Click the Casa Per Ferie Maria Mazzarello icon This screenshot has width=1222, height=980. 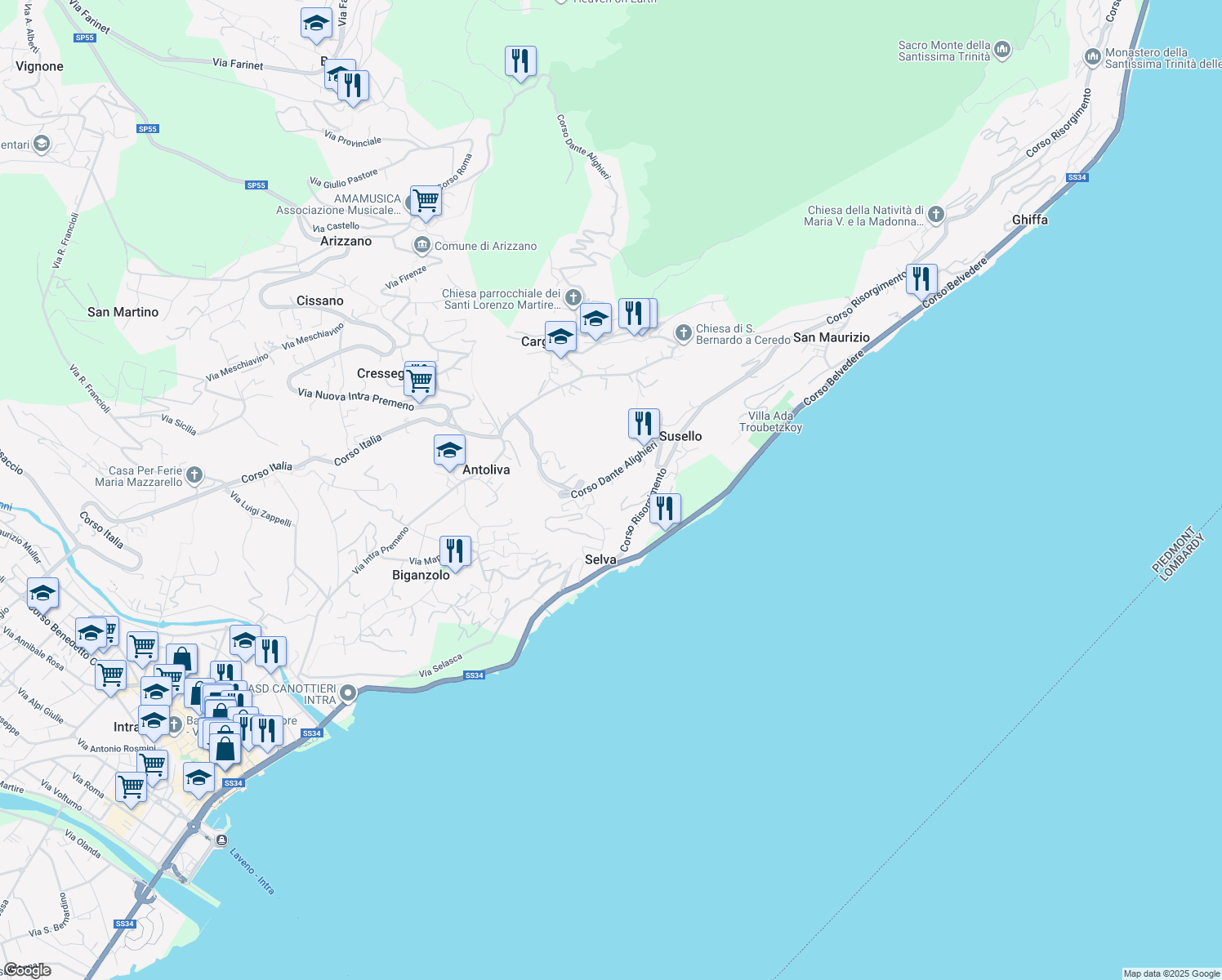[x=194, y=474]
